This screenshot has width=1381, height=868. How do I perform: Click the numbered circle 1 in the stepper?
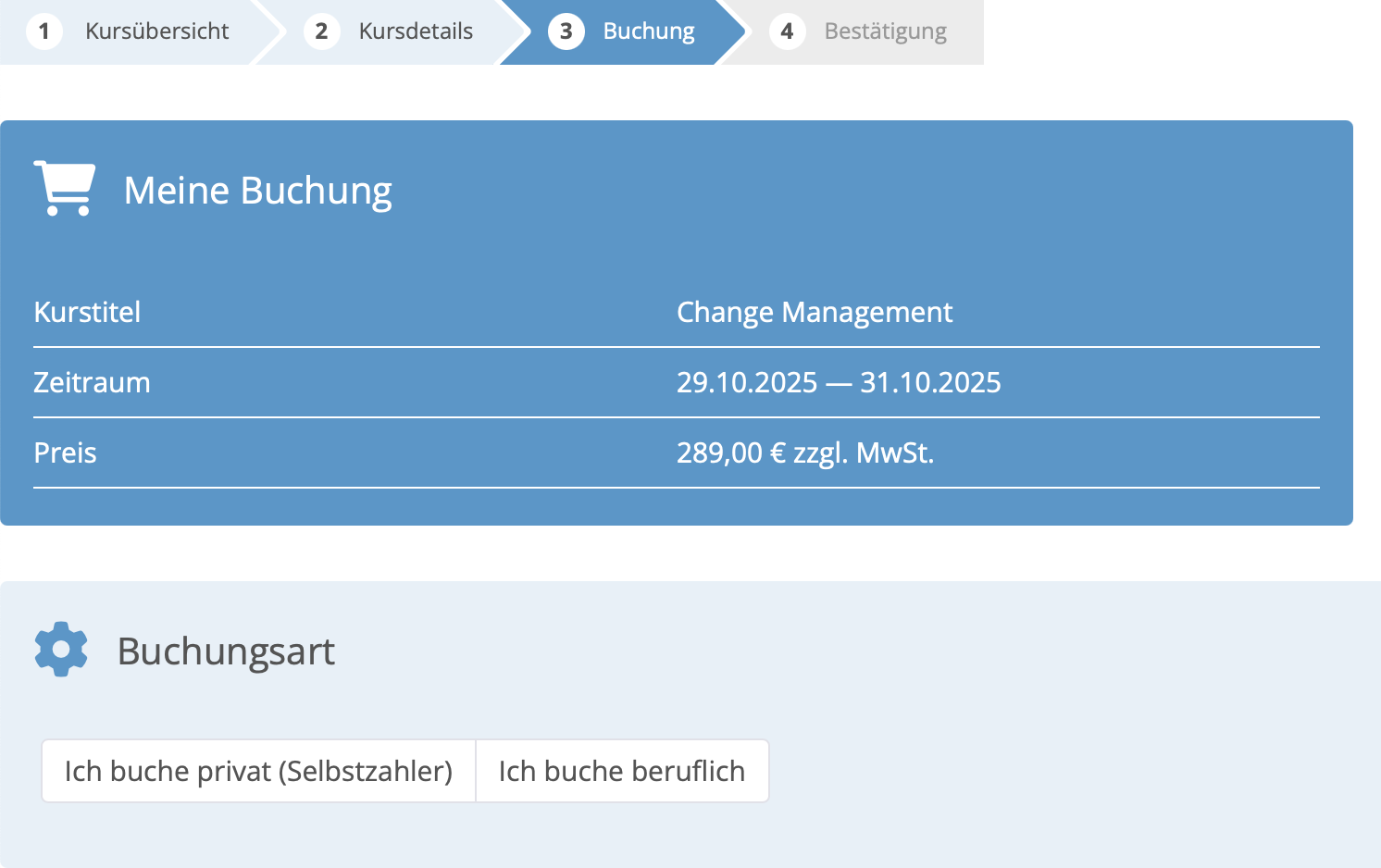click(44, 31)
